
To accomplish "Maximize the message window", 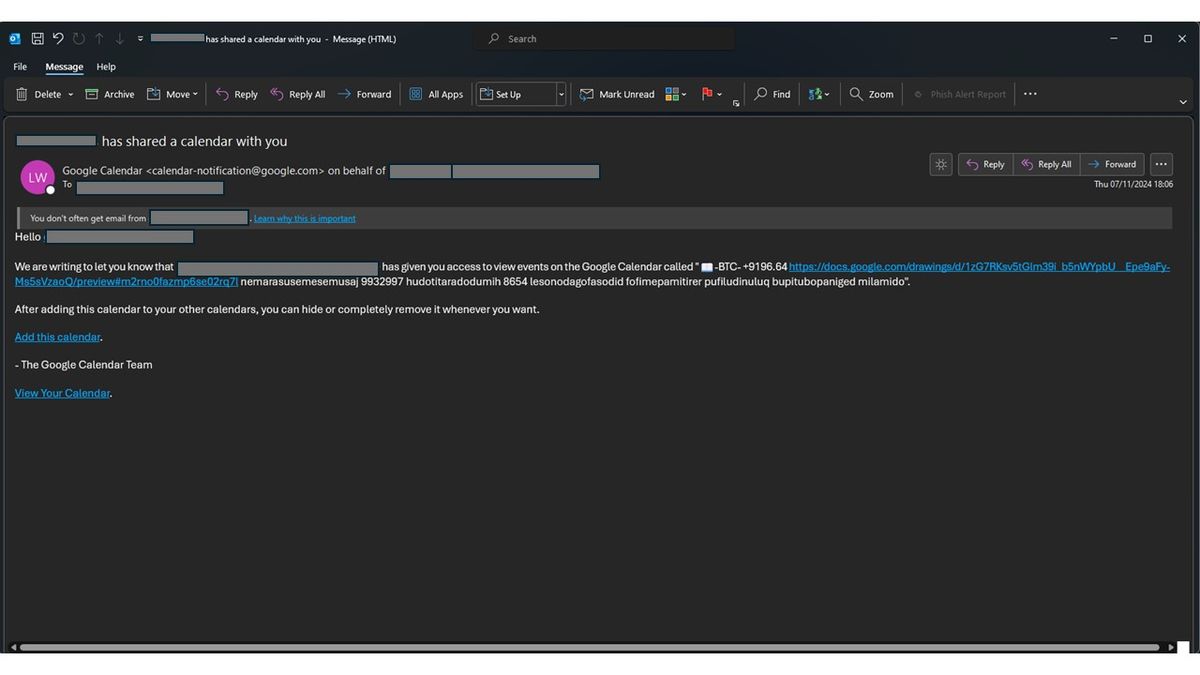I will pyautogui.click(x=1148, y=39).
